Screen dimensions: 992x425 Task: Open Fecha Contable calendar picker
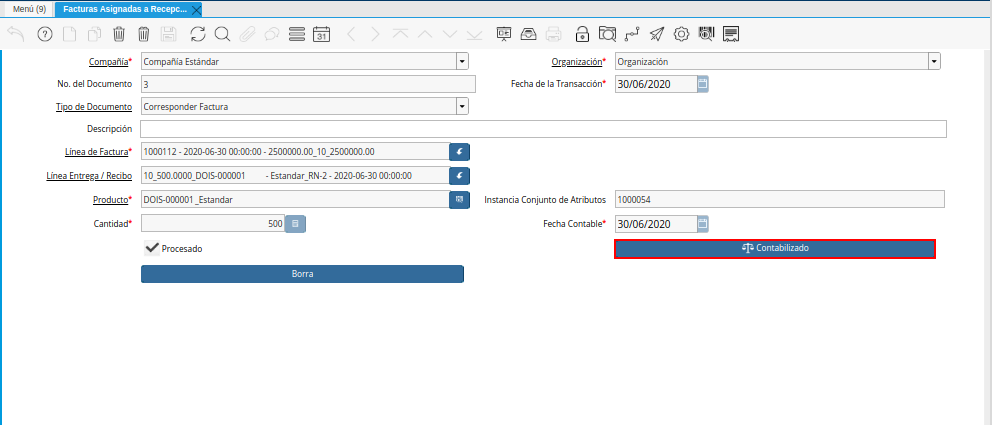tap(703, 223)
